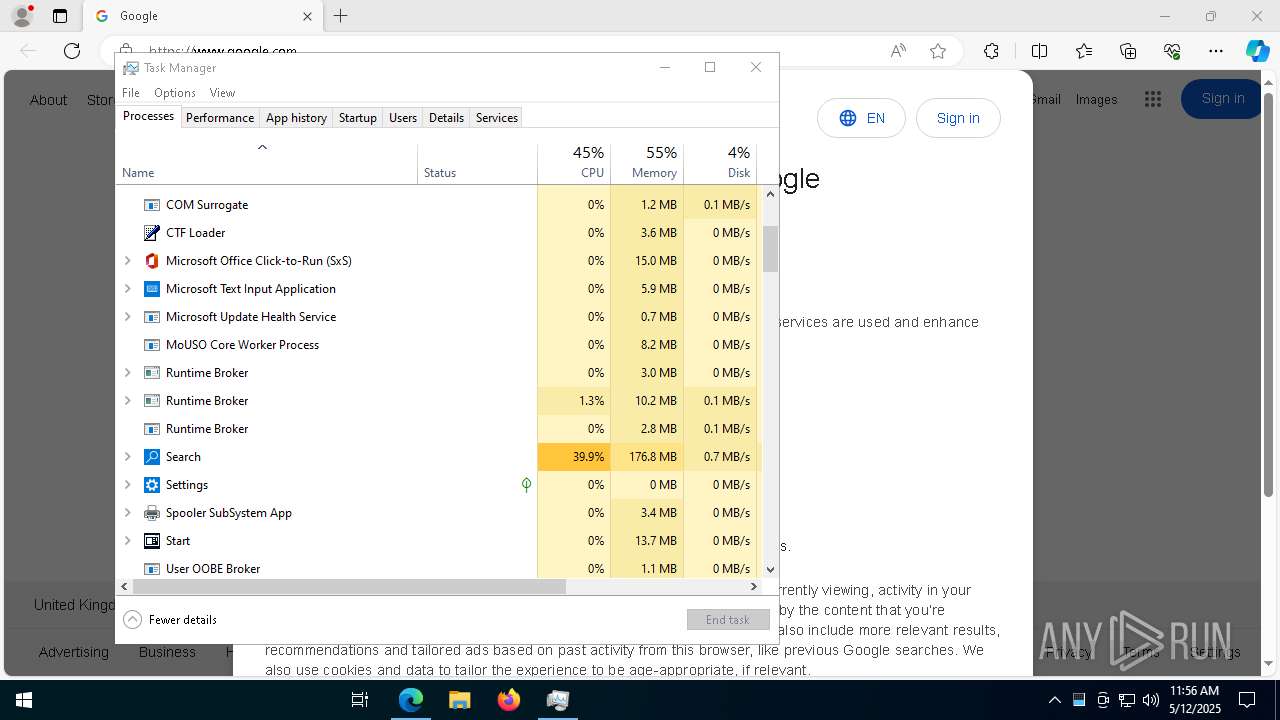Expand Spooler SubSystem App group
Screen dimensions: 1280x720
[x=127, y=513]
